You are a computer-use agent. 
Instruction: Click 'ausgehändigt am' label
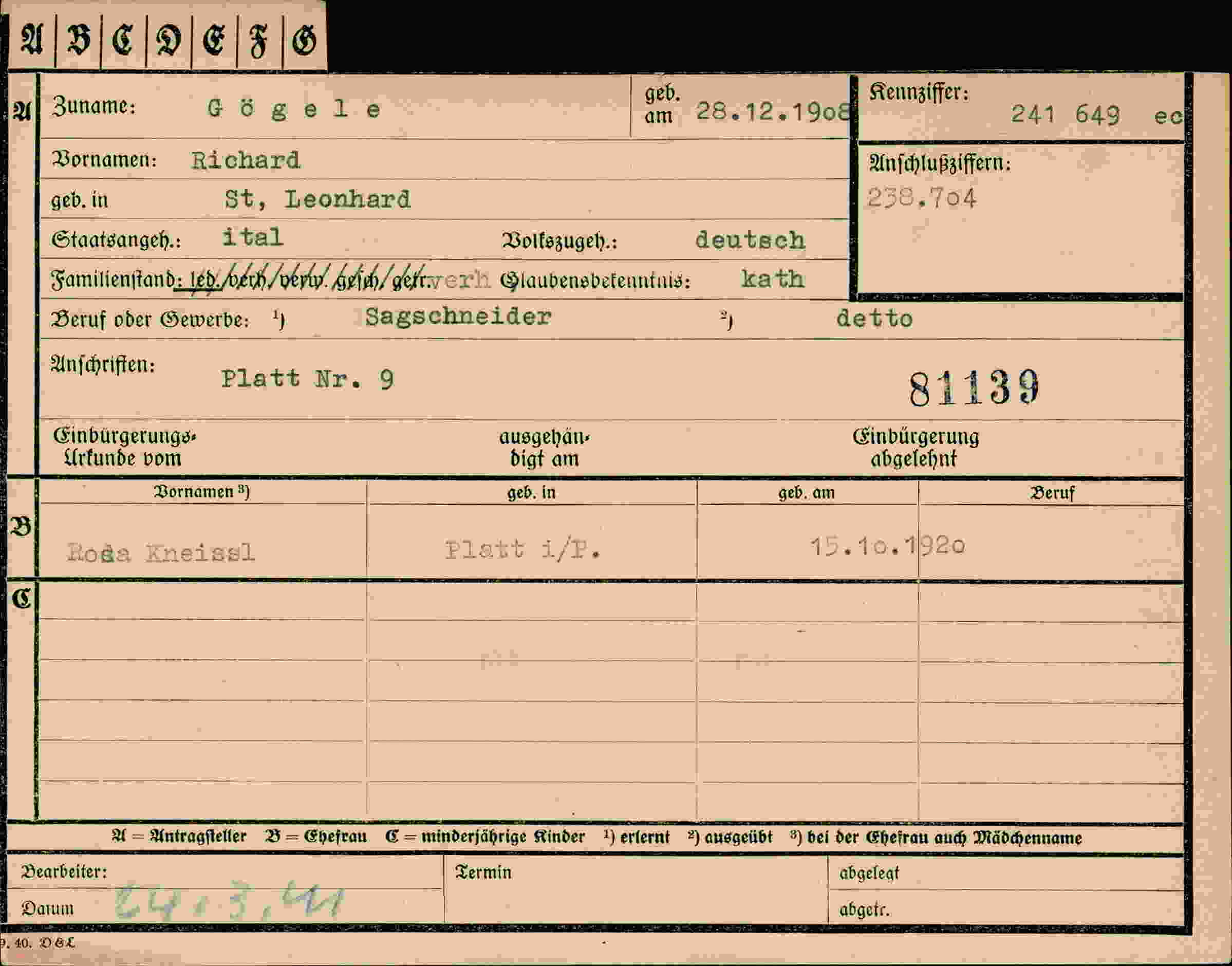pos(544,448)
